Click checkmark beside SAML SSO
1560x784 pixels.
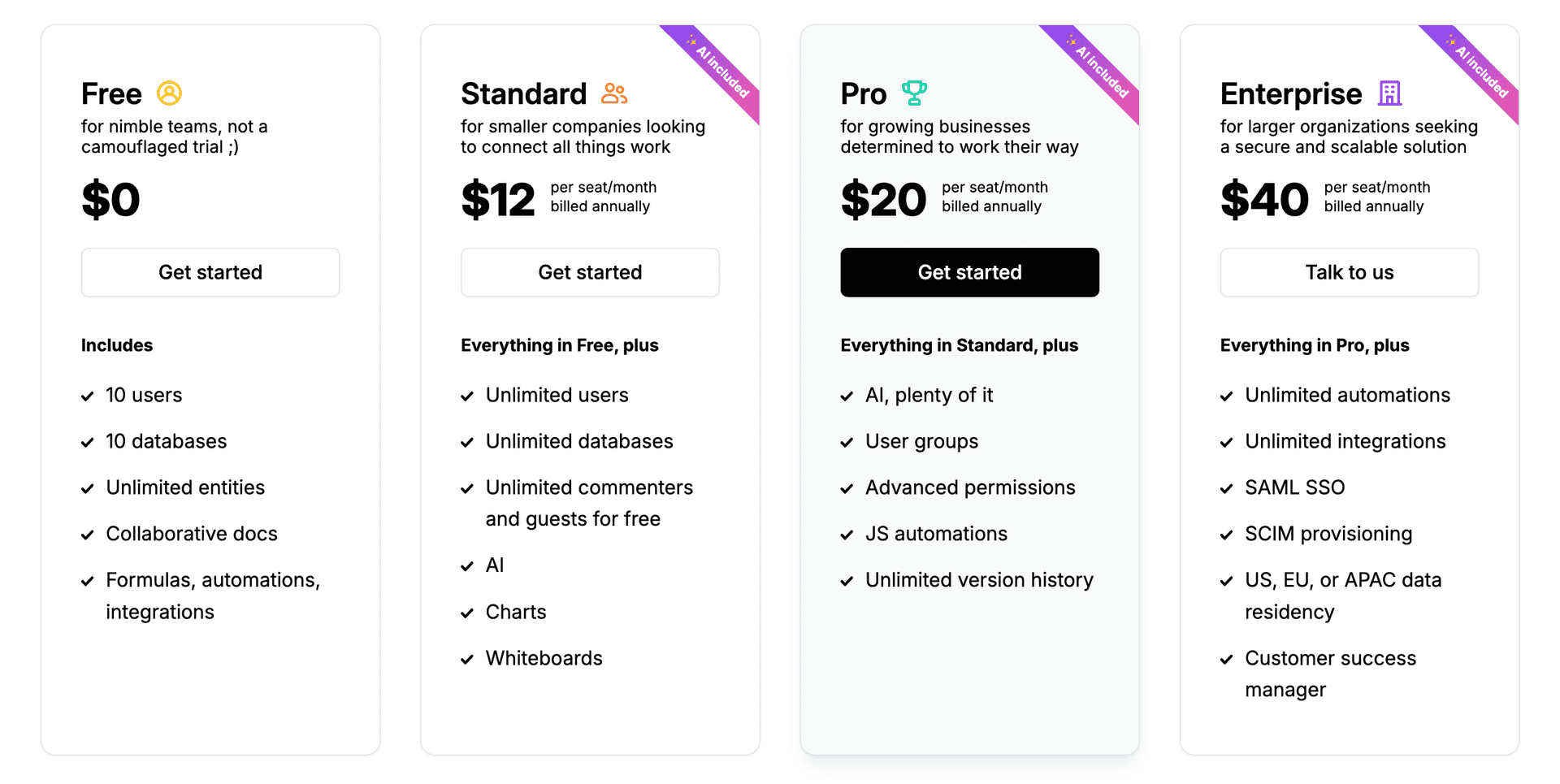pos(1227,489)
